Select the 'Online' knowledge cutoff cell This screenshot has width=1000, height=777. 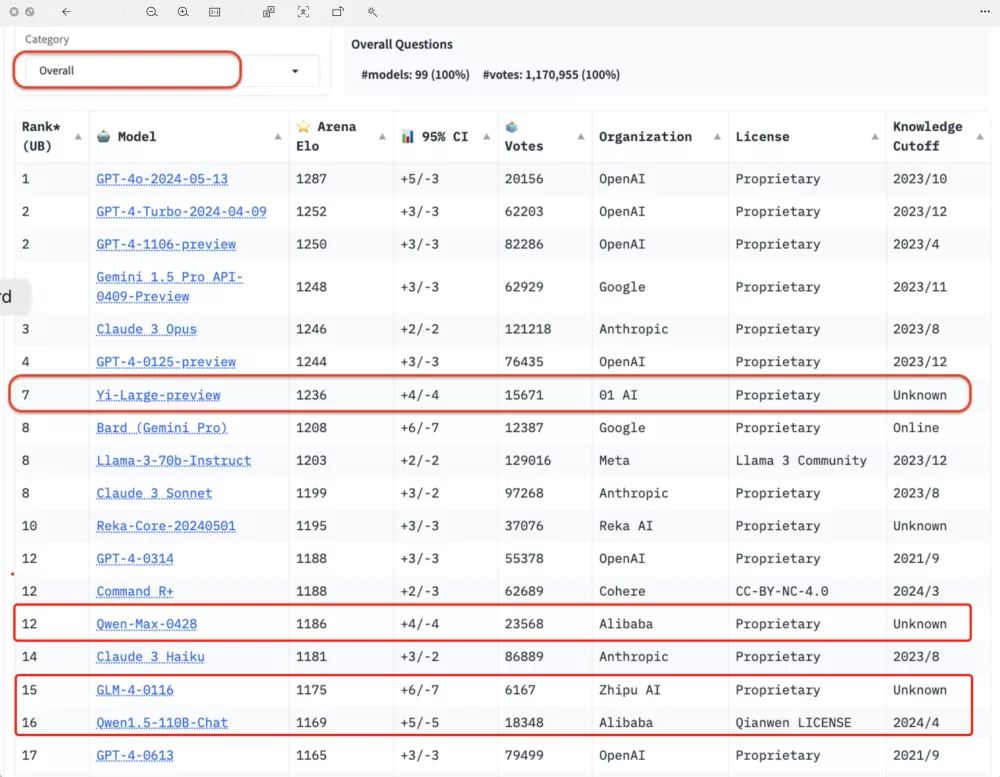916,427
